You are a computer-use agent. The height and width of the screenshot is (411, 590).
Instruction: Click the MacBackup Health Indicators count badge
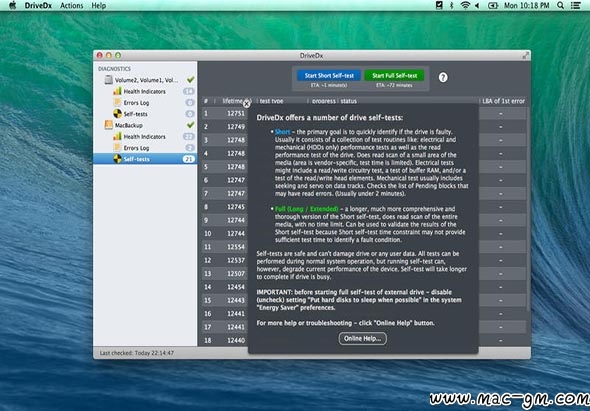[x=189, y=137]
